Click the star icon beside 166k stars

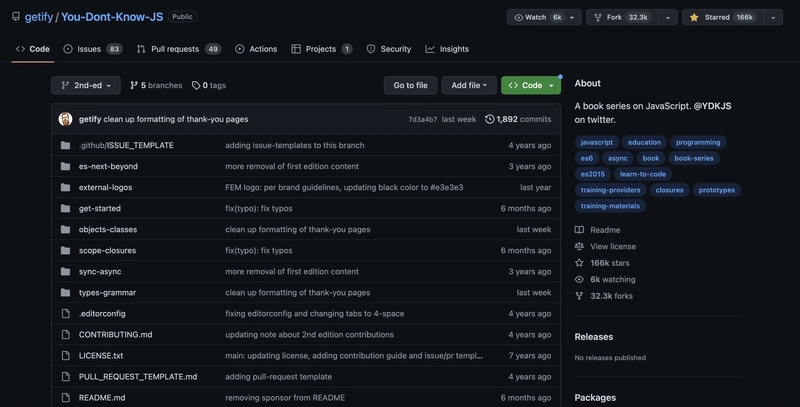click(x=579, y=263)
